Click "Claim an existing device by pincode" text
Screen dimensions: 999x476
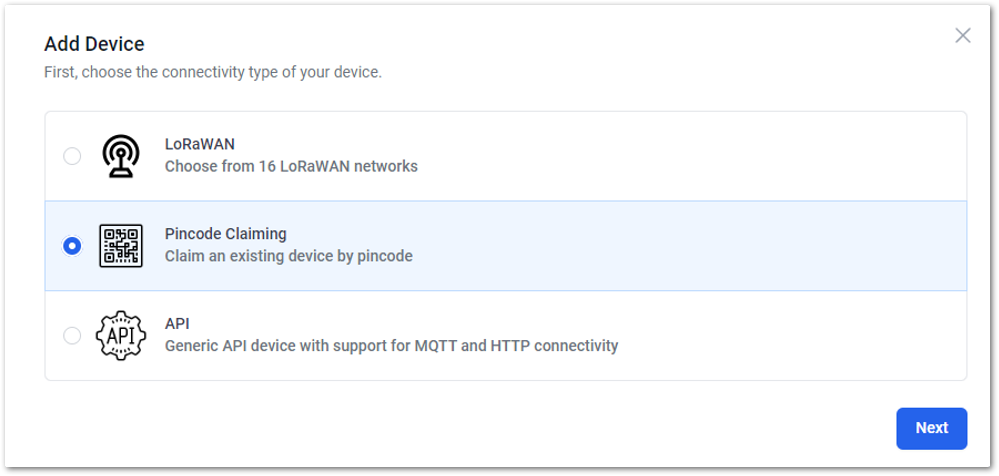289,256
